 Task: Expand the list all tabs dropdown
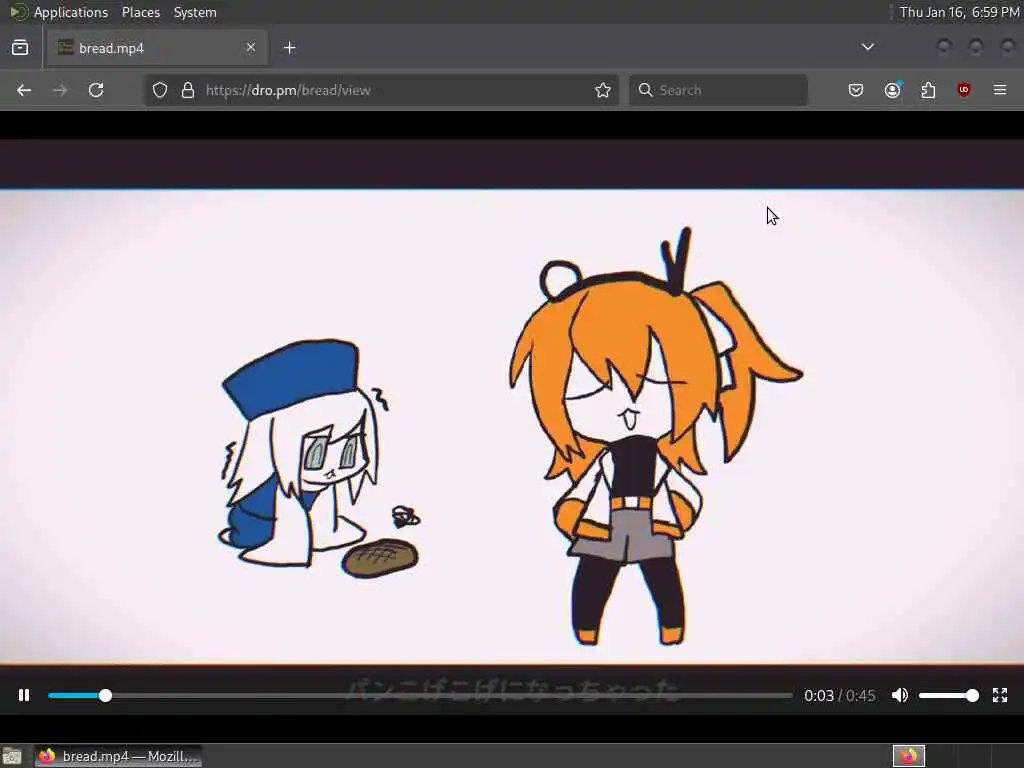coord(868,47)
